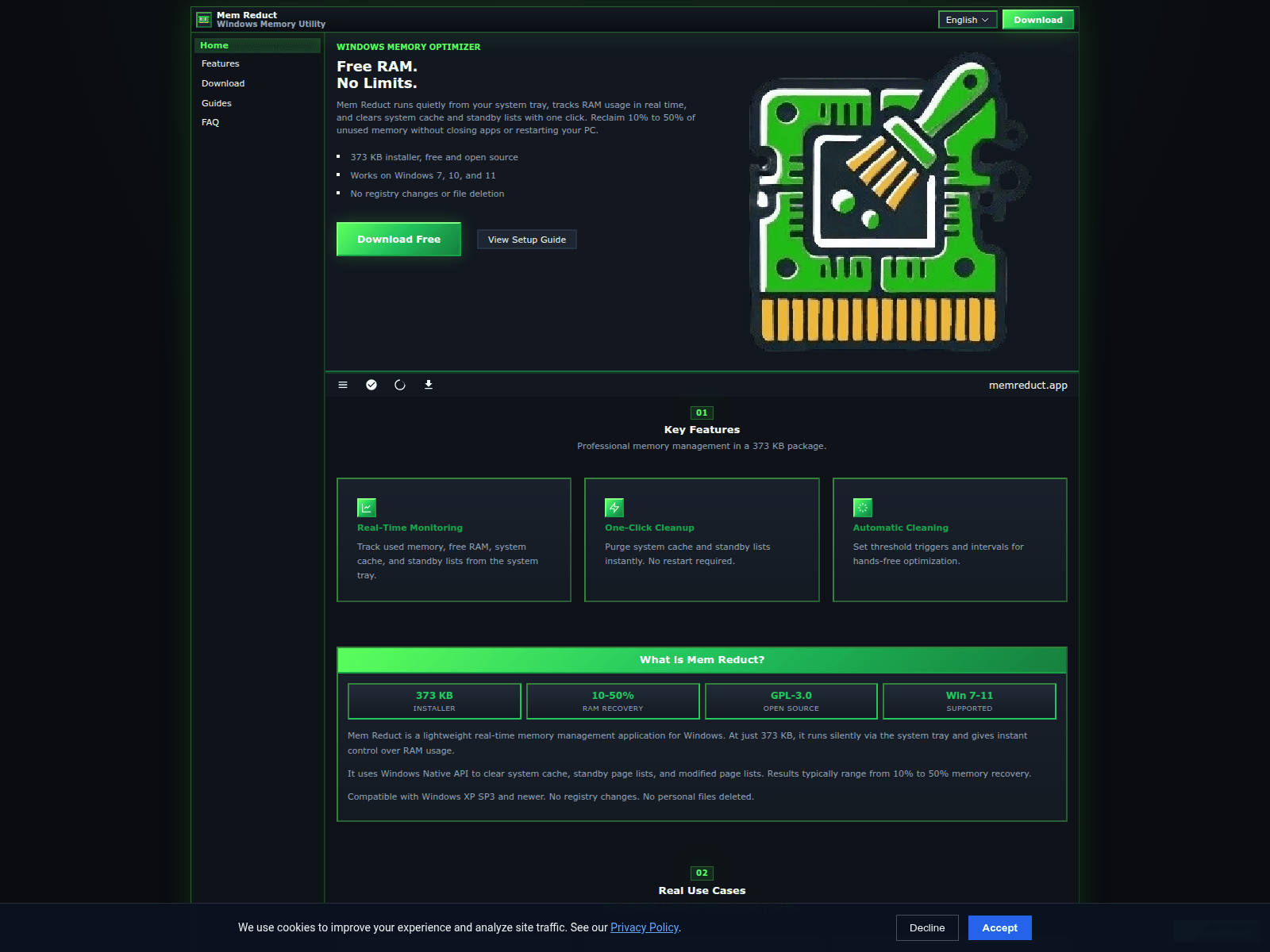
Task: Click the GPL-3.0 Open Source stat box
Action: [791, 701]
